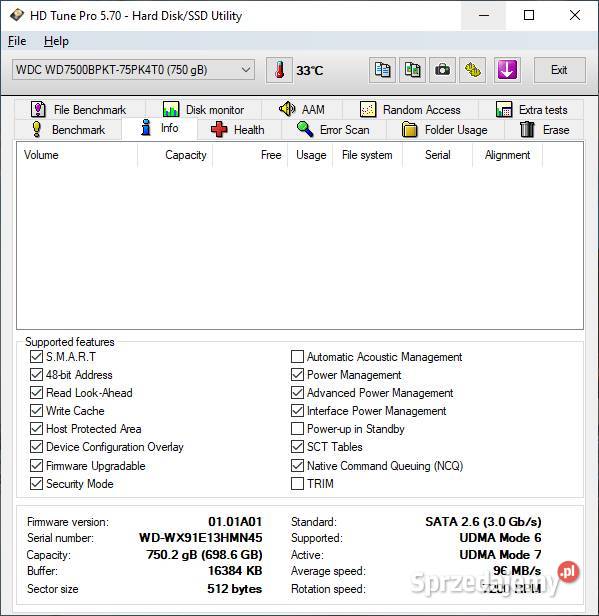Viewport: 599px width, 616px height.
Task: Toggle 48-bit Address checkbox
Action: 36,374
